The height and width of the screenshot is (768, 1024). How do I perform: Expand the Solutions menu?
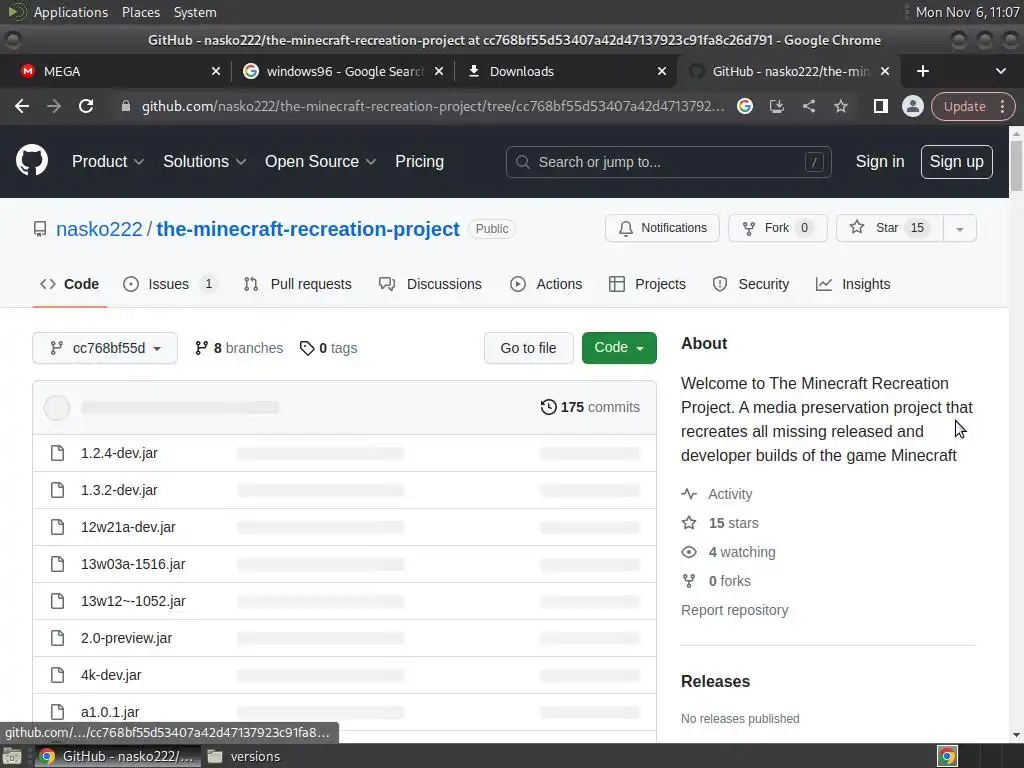point(204,161)
